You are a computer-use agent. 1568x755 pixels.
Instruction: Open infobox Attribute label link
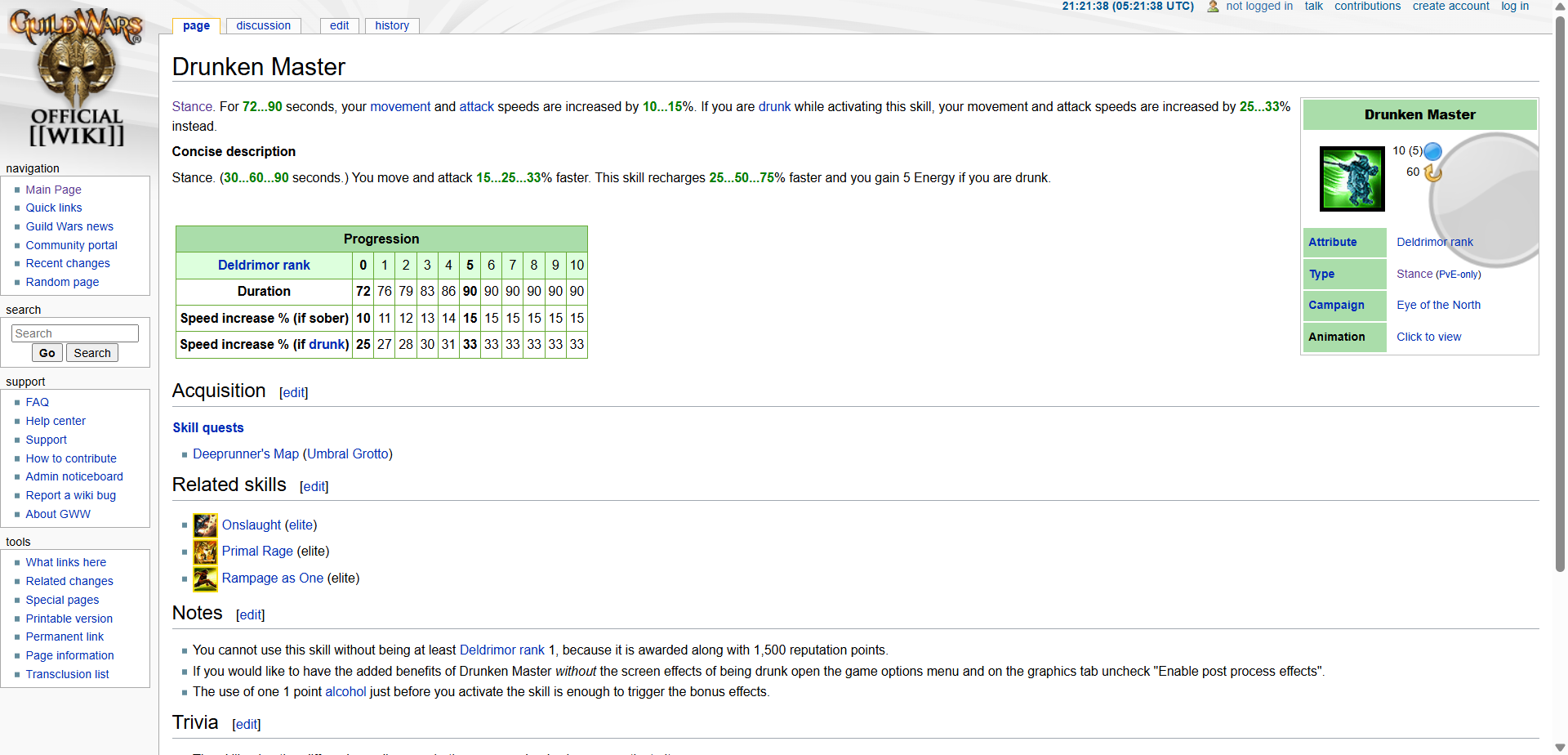[1332, 242]
